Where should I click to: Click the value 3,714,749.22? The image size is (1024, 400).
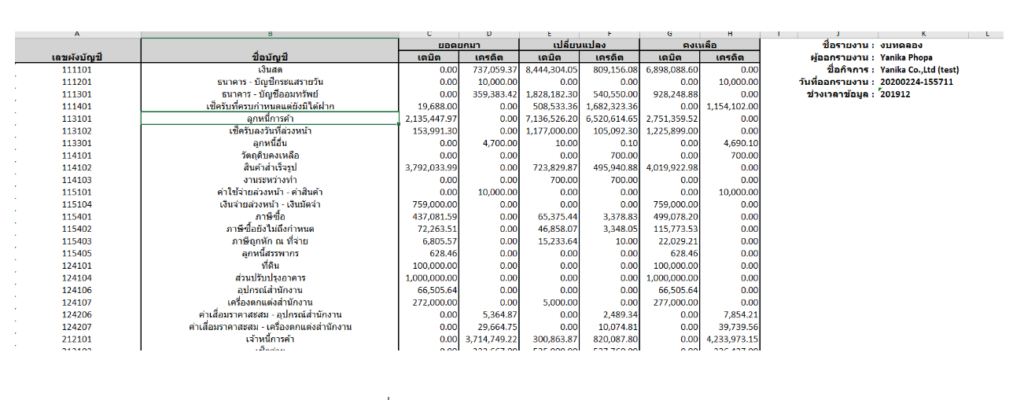490,339
